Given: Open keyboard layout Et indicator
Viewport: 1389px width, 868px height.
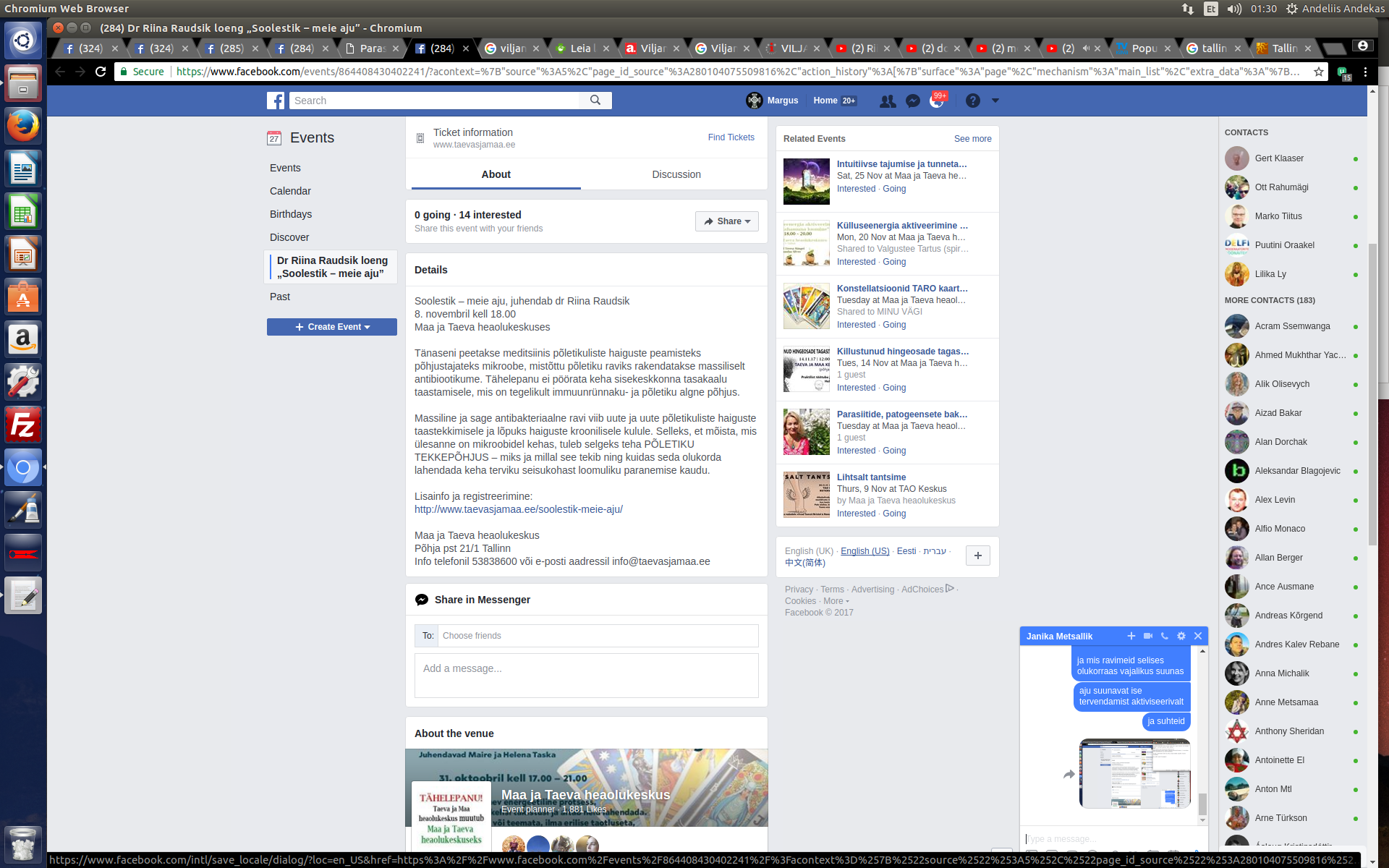Looking at the screenshot, I should click(x=1211, y=9).
